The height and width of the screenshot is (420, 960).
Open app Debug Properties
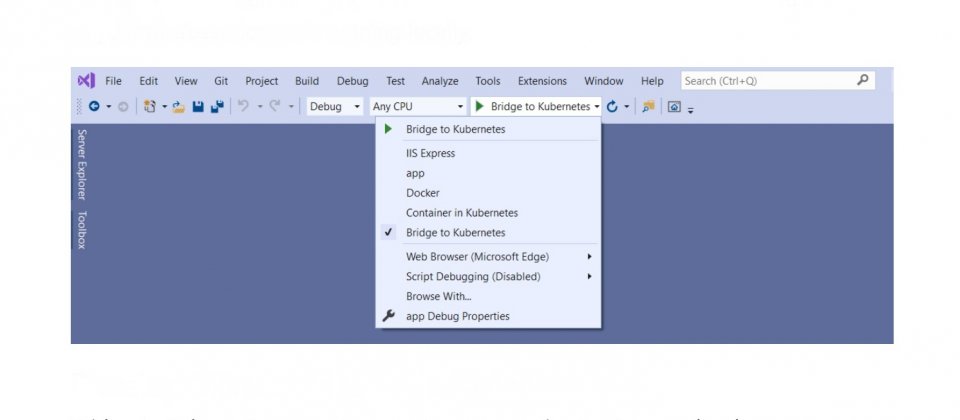[457, 316]
